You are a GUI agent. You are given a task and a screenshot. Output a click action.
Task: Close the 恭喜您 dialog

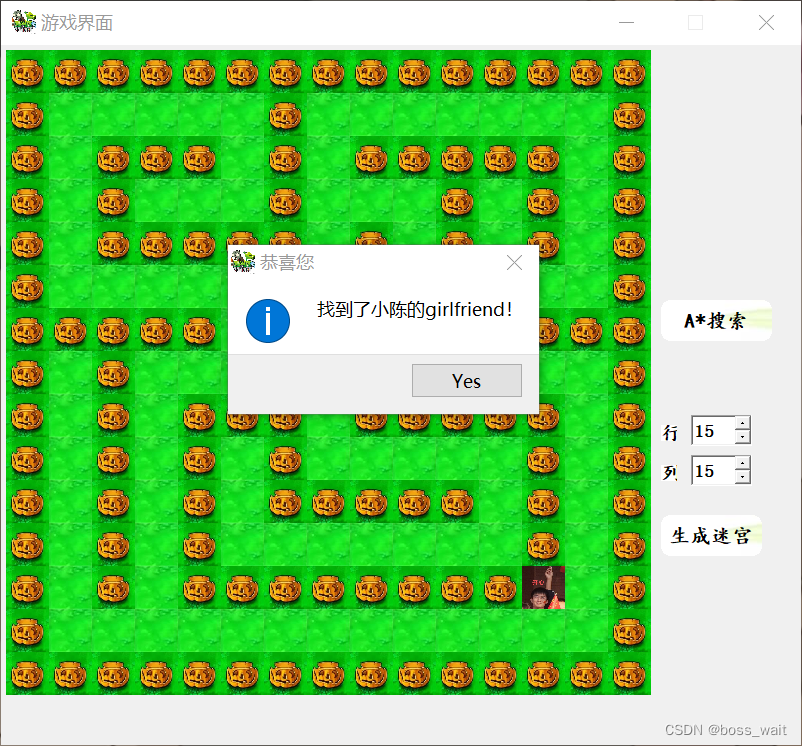514,263
